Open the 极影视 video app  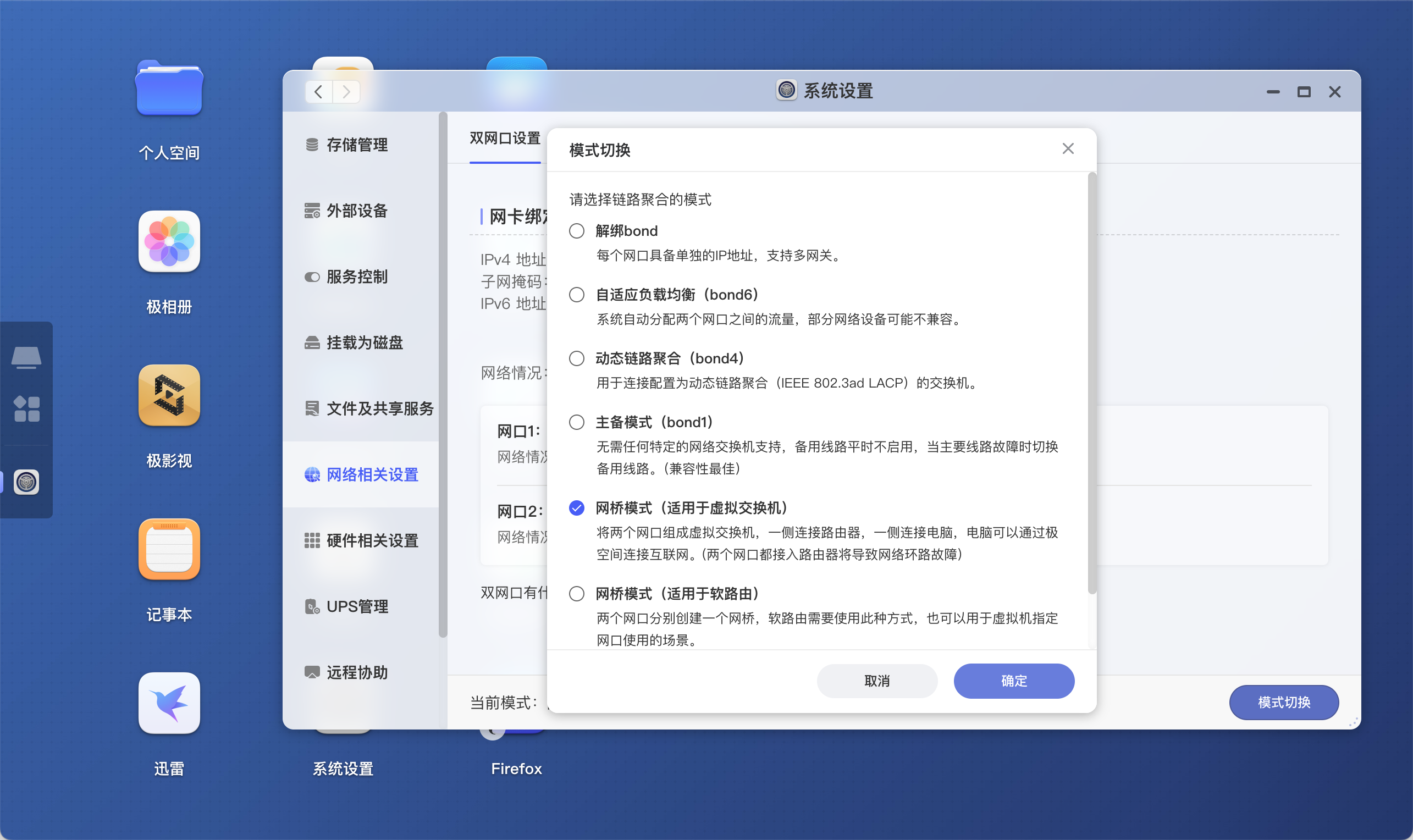click(x=169, y=395)
